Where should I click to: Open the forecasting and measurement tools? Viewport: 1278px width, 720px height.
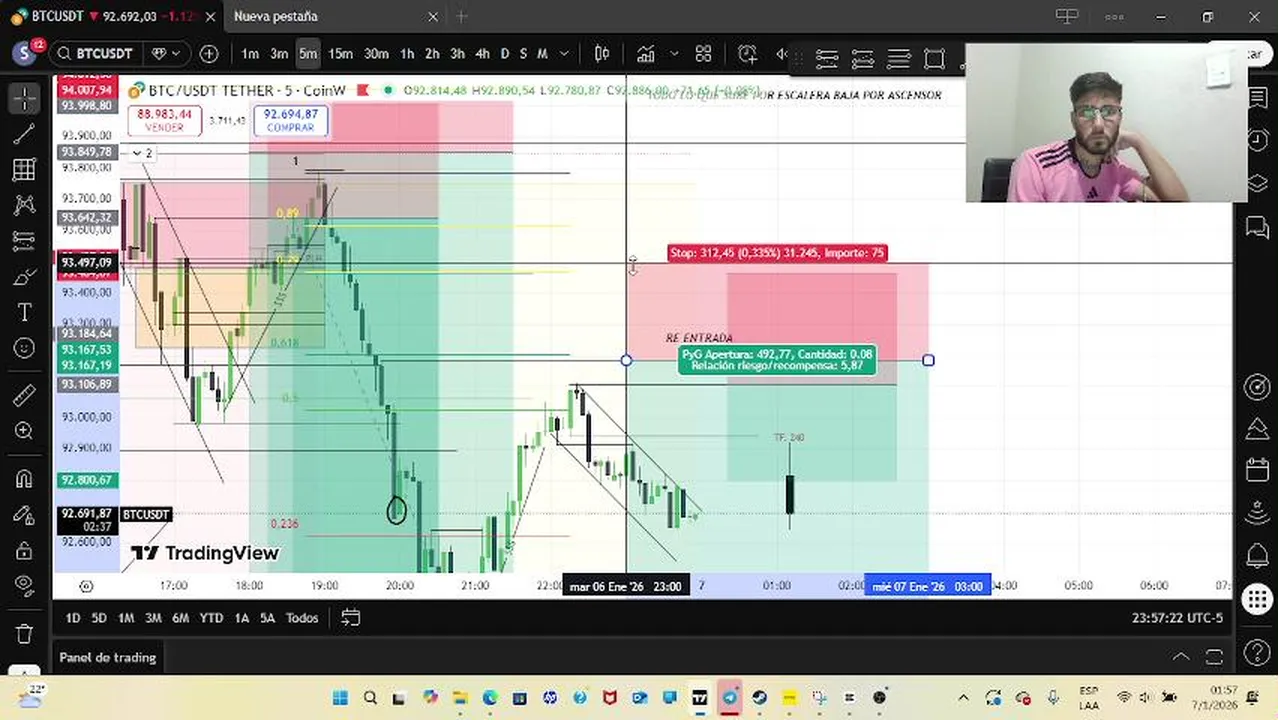pos(24,241)
